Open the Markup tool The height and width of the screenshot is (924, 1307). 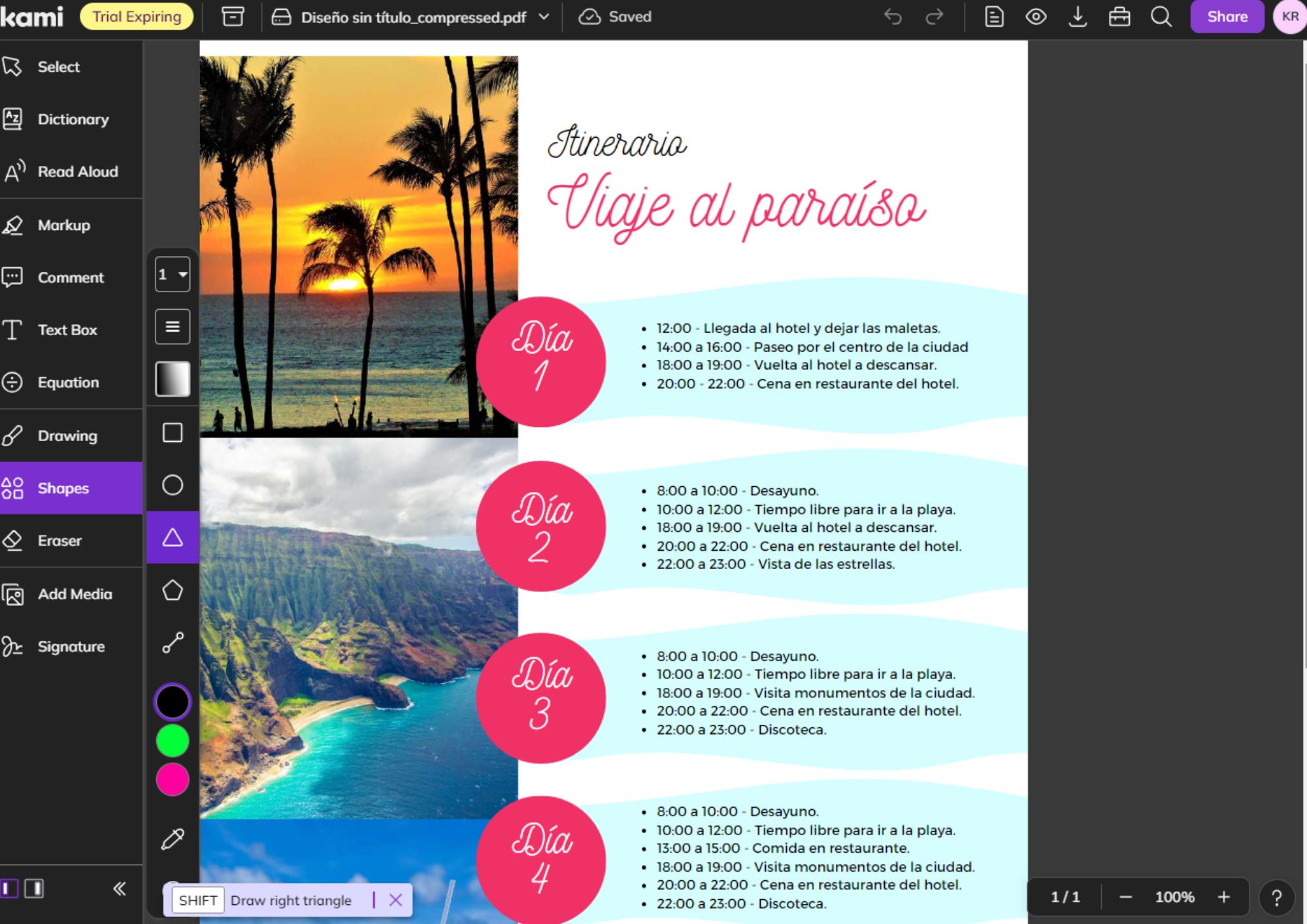(64, 224)
